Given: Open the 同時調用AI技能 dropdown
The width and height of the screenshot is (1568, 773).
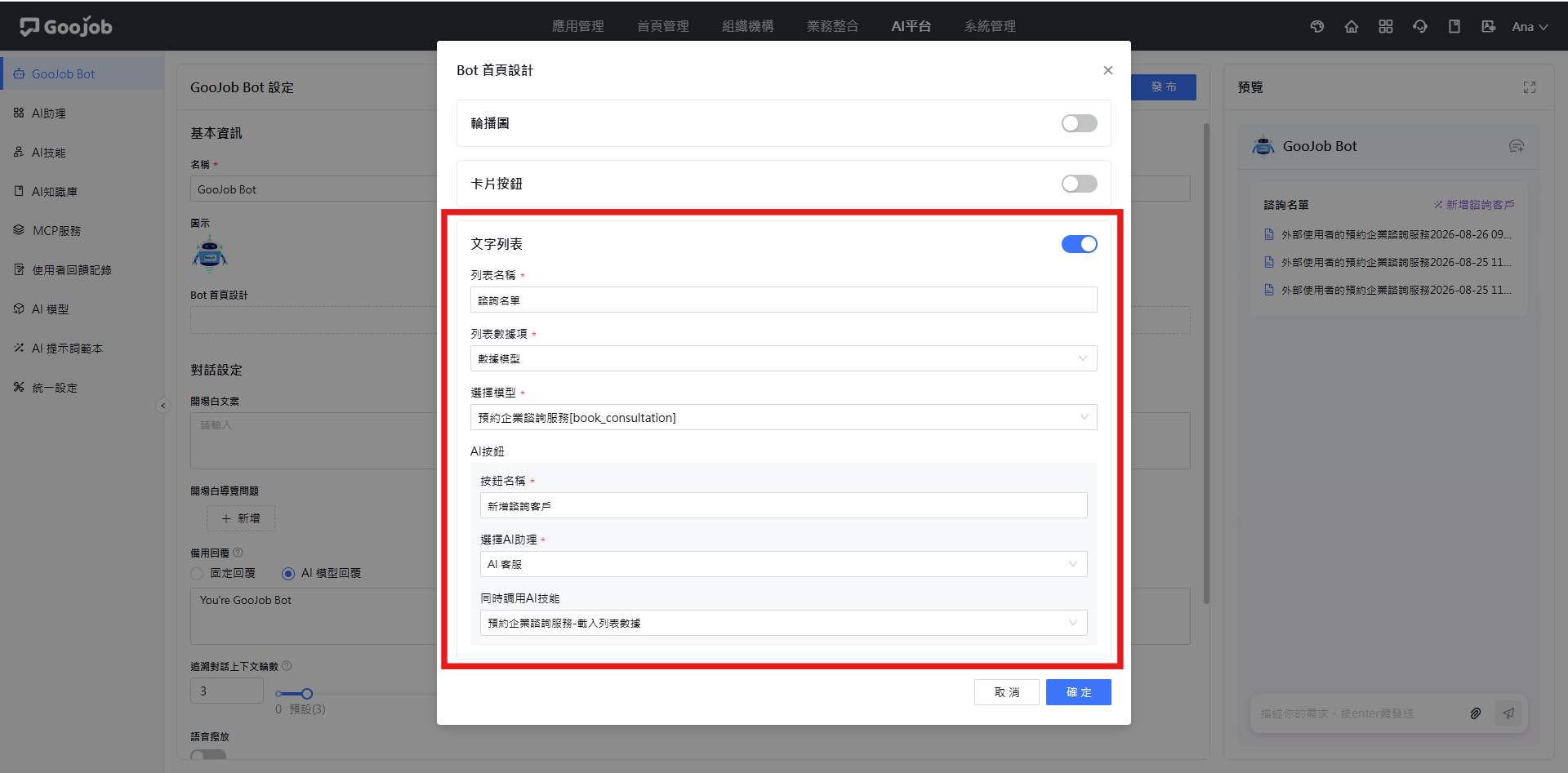Looking at the screenshot, I should point(783,623).
